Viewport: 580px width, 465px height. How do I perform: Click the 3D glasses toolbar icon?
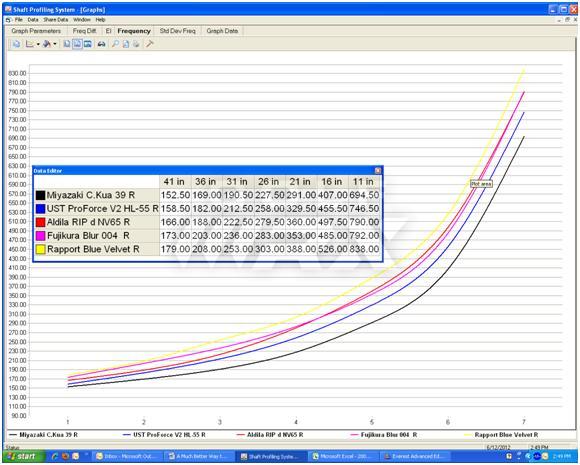point(101,44)
